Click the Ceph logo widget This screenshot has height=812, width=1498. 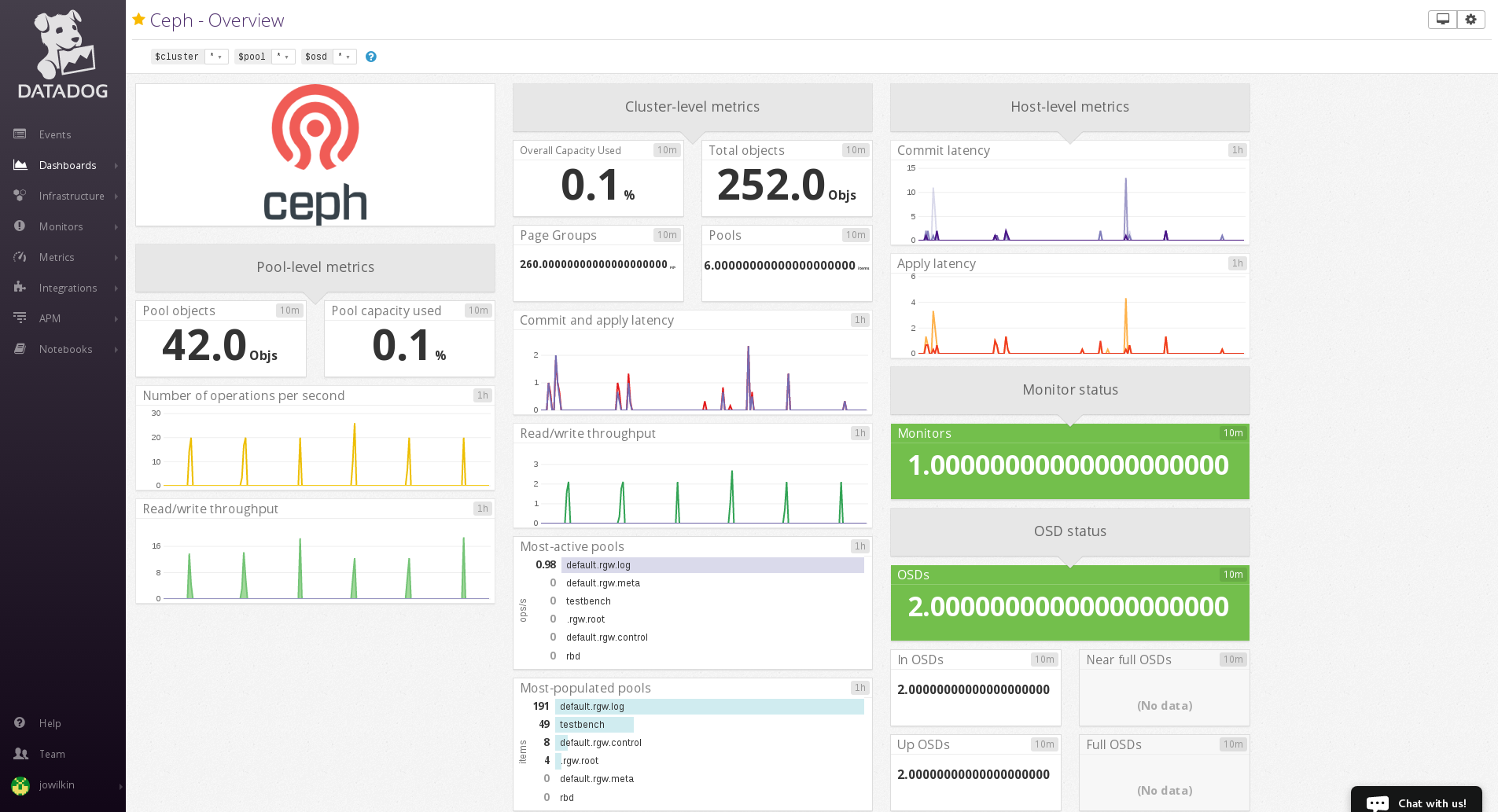pyautogui.click(x=315, y=155)
